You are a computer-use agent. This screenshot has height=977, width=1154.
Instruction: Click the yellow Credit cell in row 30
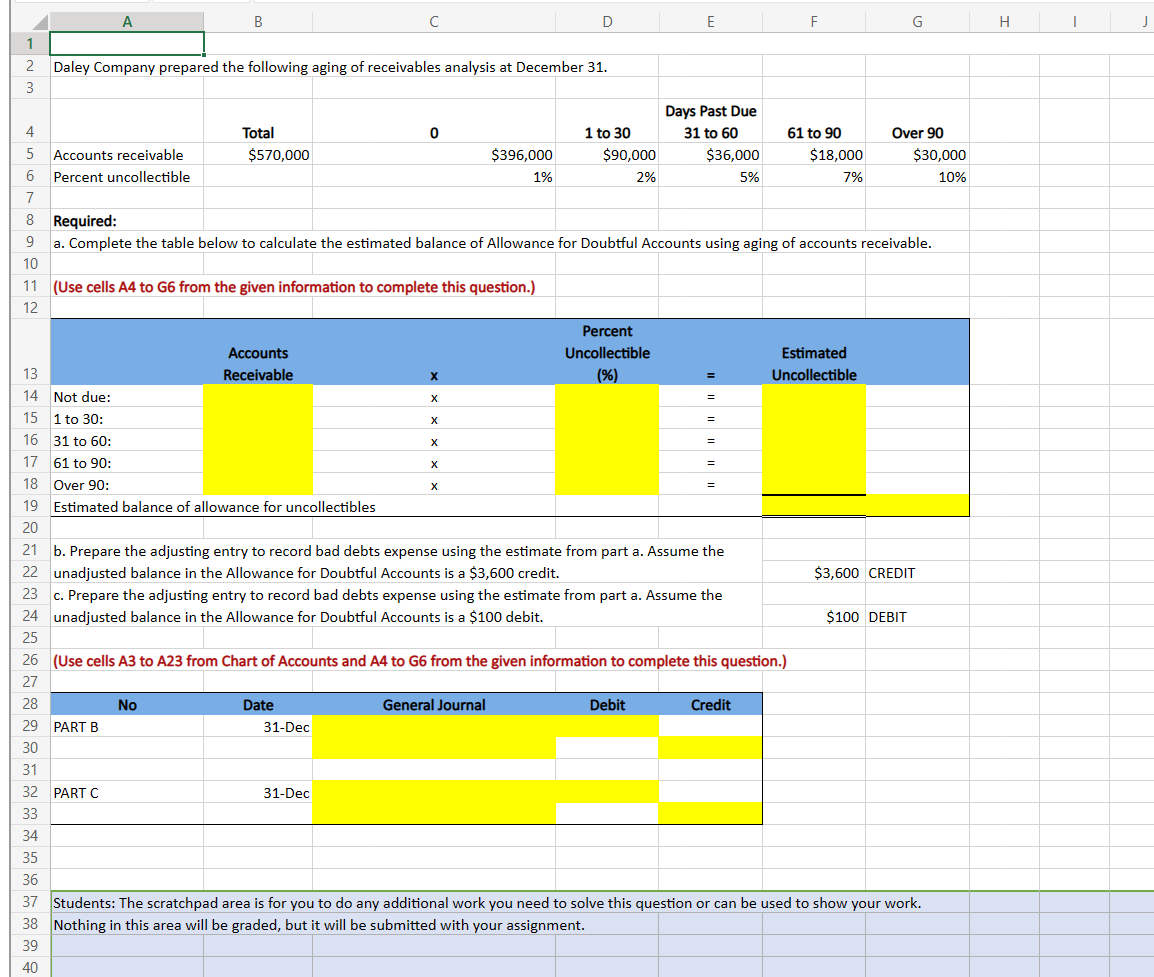(x=710, y=748)
